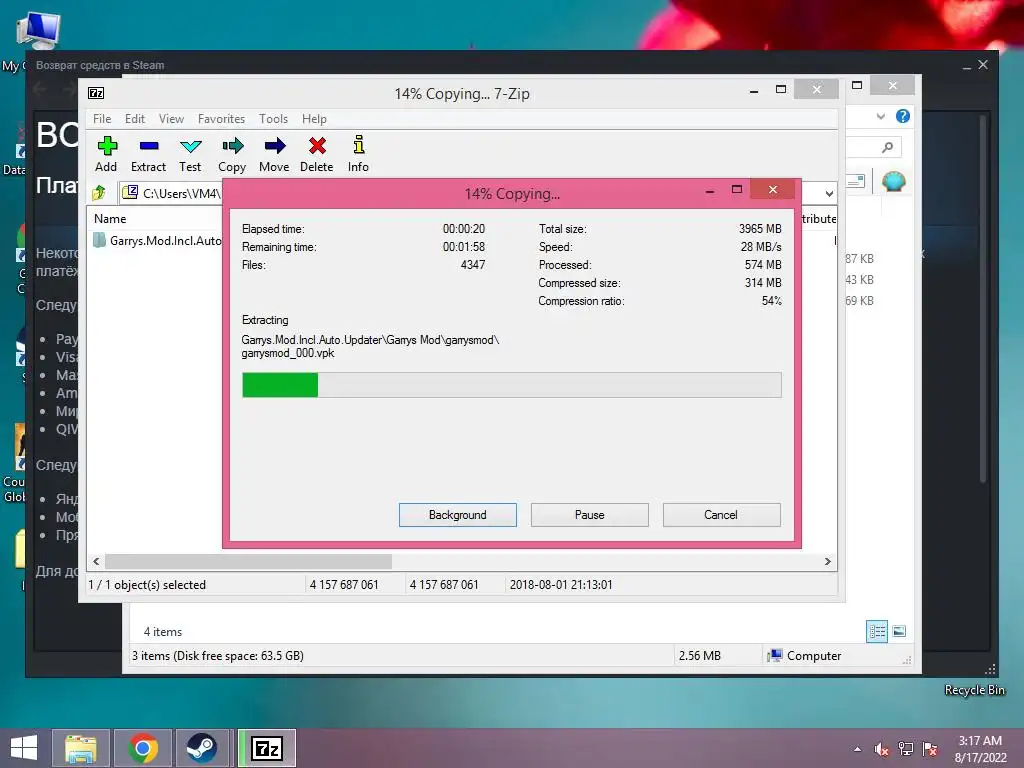Open the View menu
The height and width of the screenshot is (768, 1024).
click(172, 119)
